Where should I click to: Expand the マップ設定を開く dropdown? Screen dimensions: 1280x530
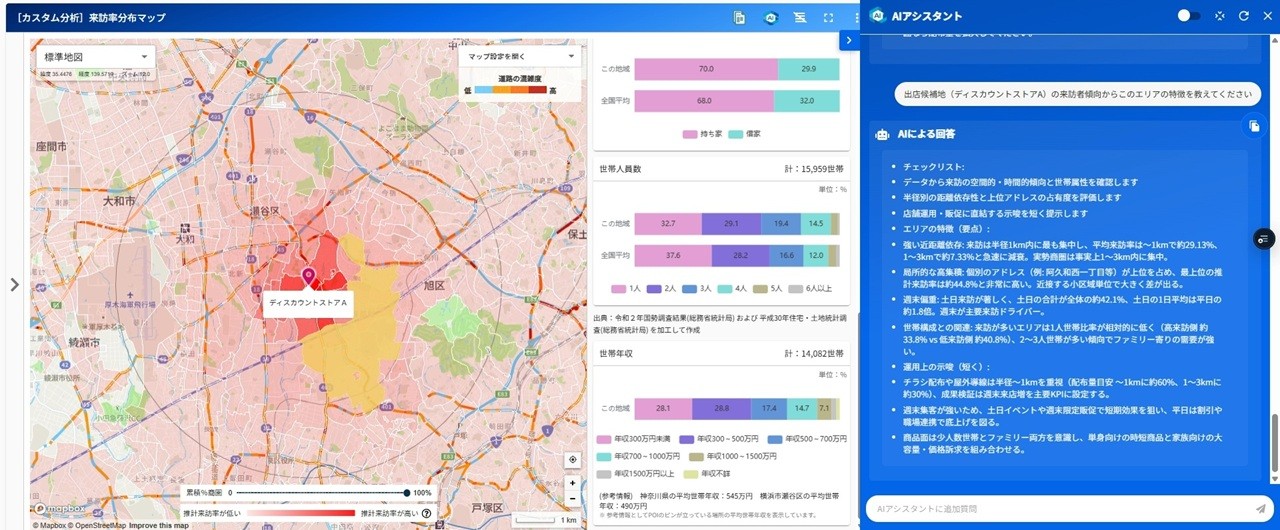tap(520, 57)
